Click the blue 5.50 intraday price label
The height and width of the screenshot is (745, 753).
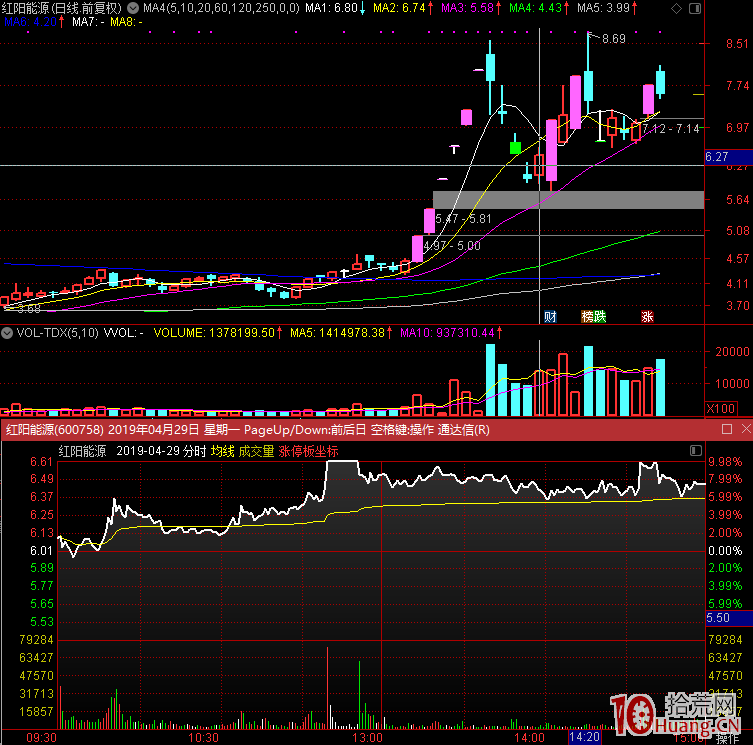point(729,618)
